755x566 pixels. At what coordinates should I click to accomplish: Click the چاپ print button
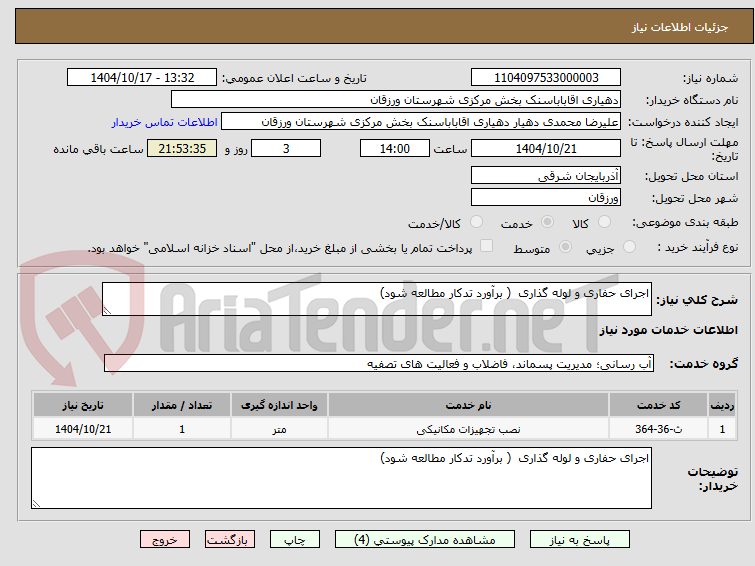coord(295,540)
